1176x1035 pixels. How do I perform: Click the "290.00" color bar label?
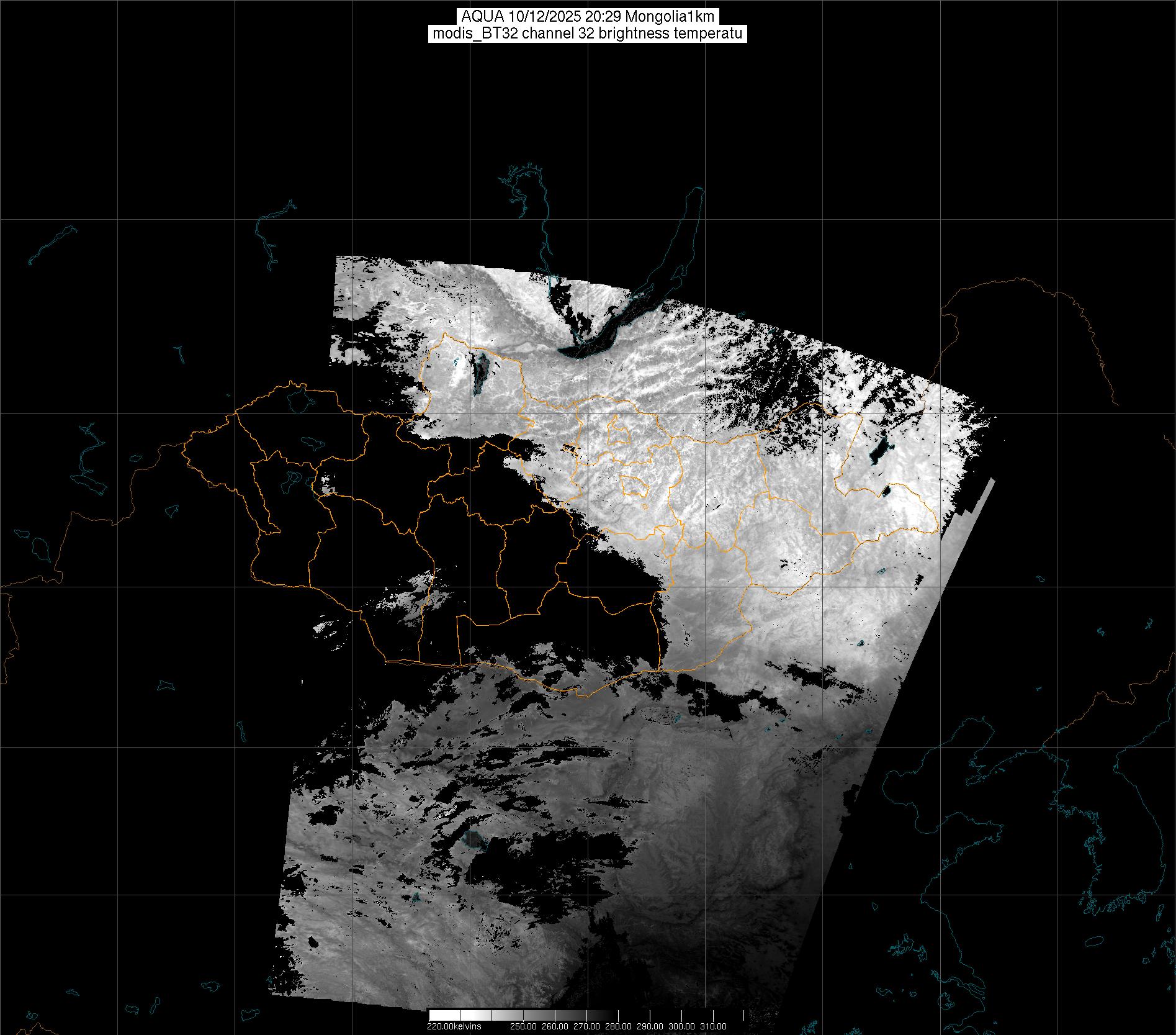click(x=650, y=1026)
